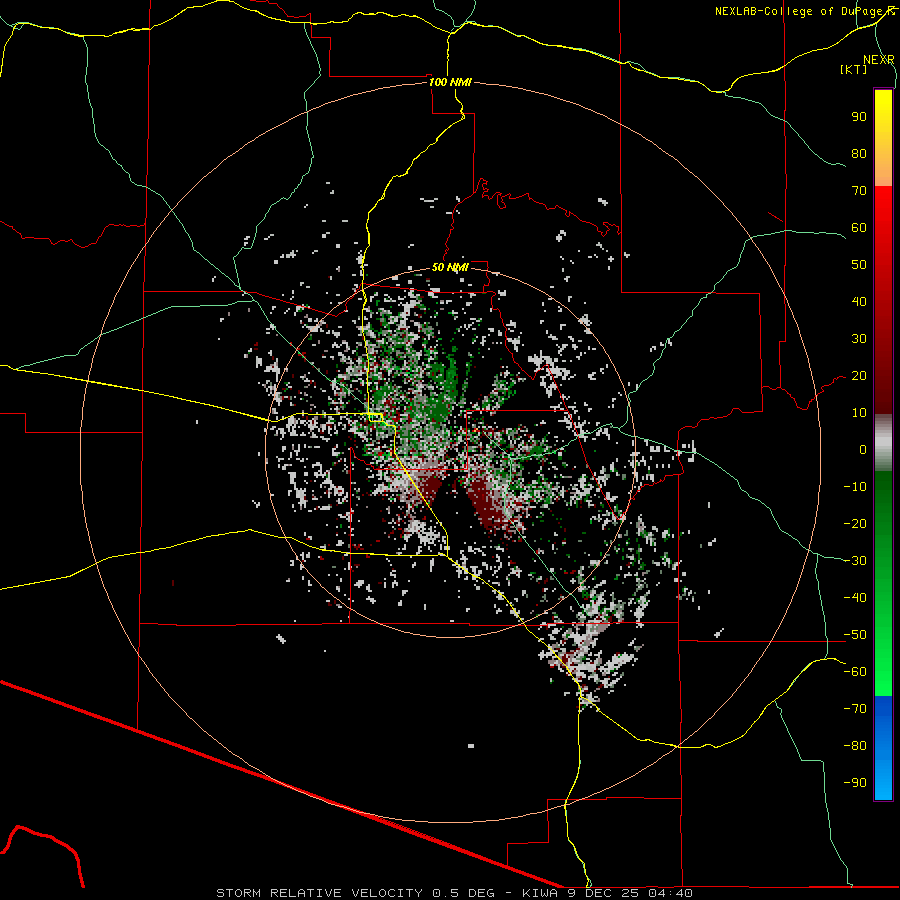The height and width of the screenshot is (900, 900).
Task: Select the -40 value on velocity scale
Action: (855, 598)
